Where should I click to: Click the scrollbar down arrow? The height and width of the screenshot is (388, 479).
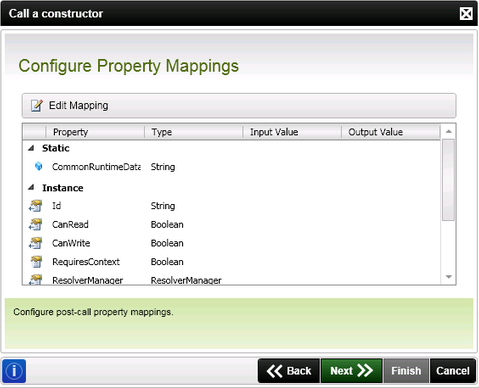click(449, 277)
